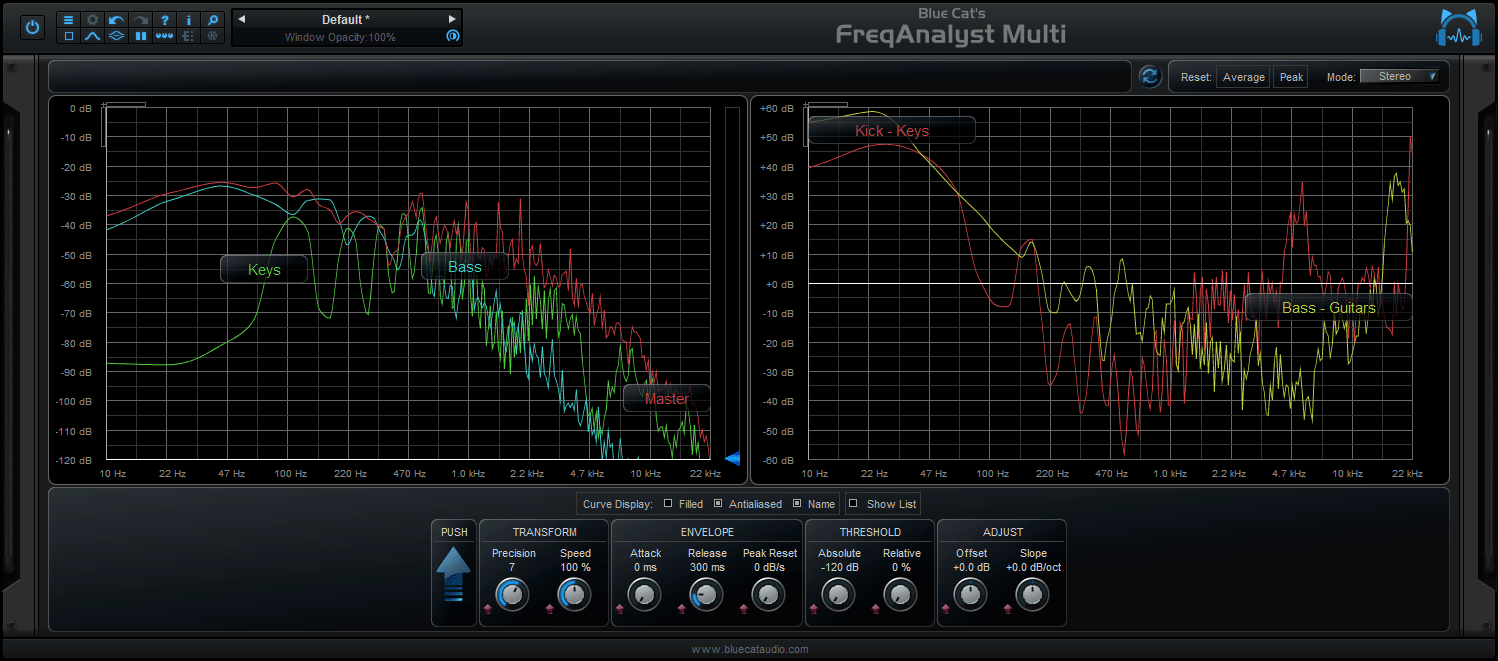
Task: Open the hamburger menu icon
Action: click(68, 20)
